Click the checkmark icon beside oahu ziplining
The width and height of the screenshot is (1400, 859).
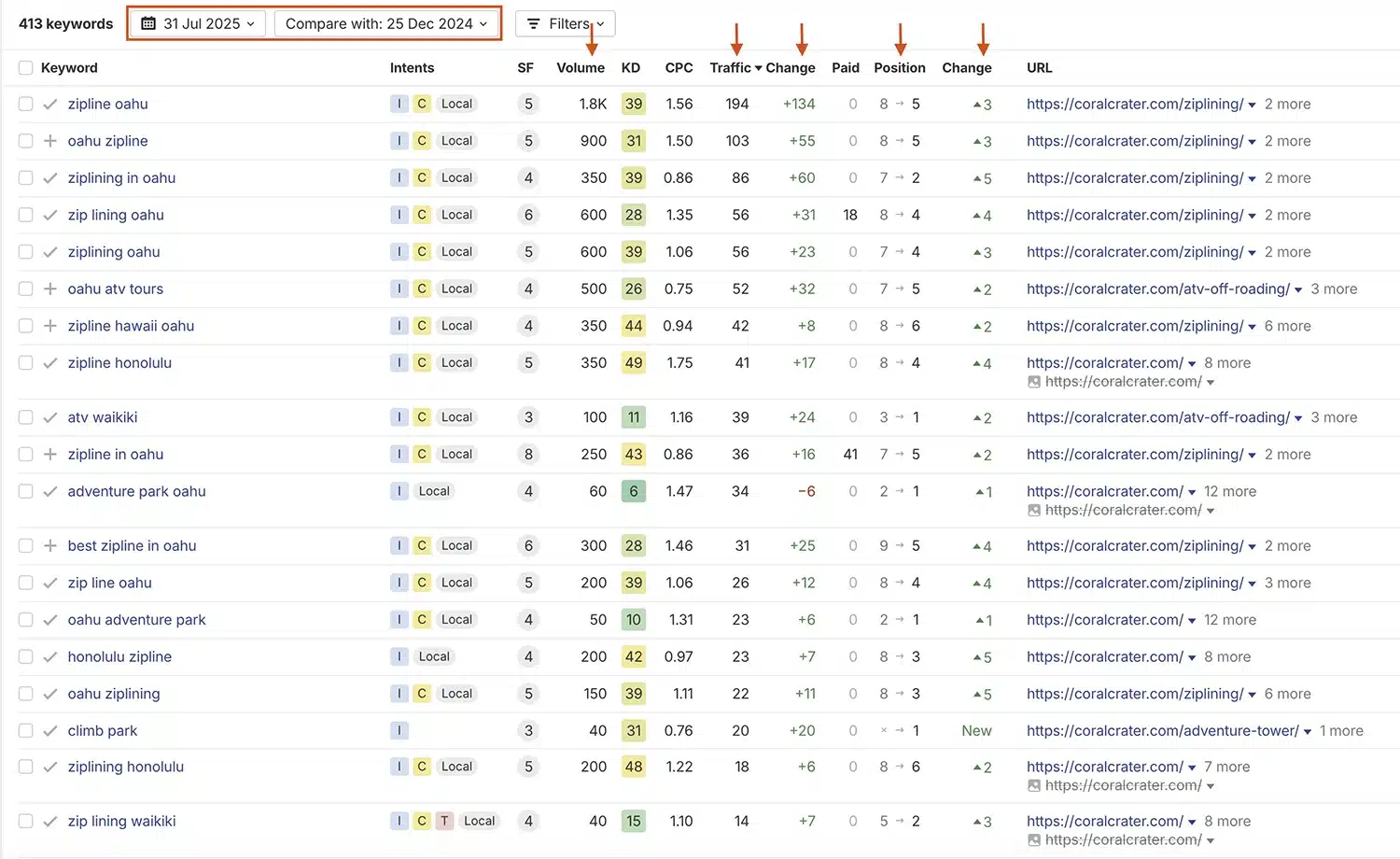50,694
